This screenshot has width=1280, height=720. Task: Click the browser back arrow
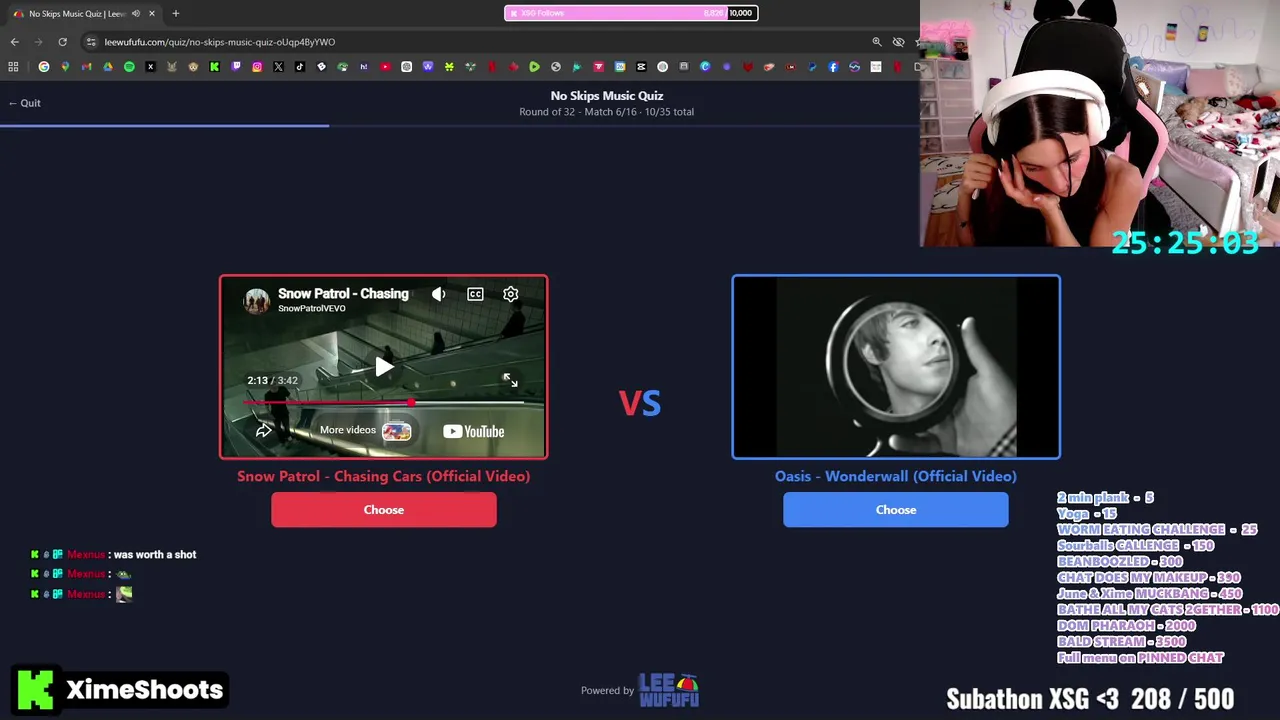[14, 42]
